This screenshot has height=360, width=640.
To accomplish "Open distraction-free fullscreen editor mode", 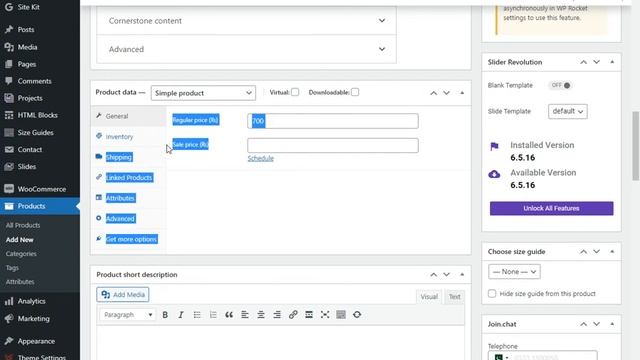I will click(325, 315).
